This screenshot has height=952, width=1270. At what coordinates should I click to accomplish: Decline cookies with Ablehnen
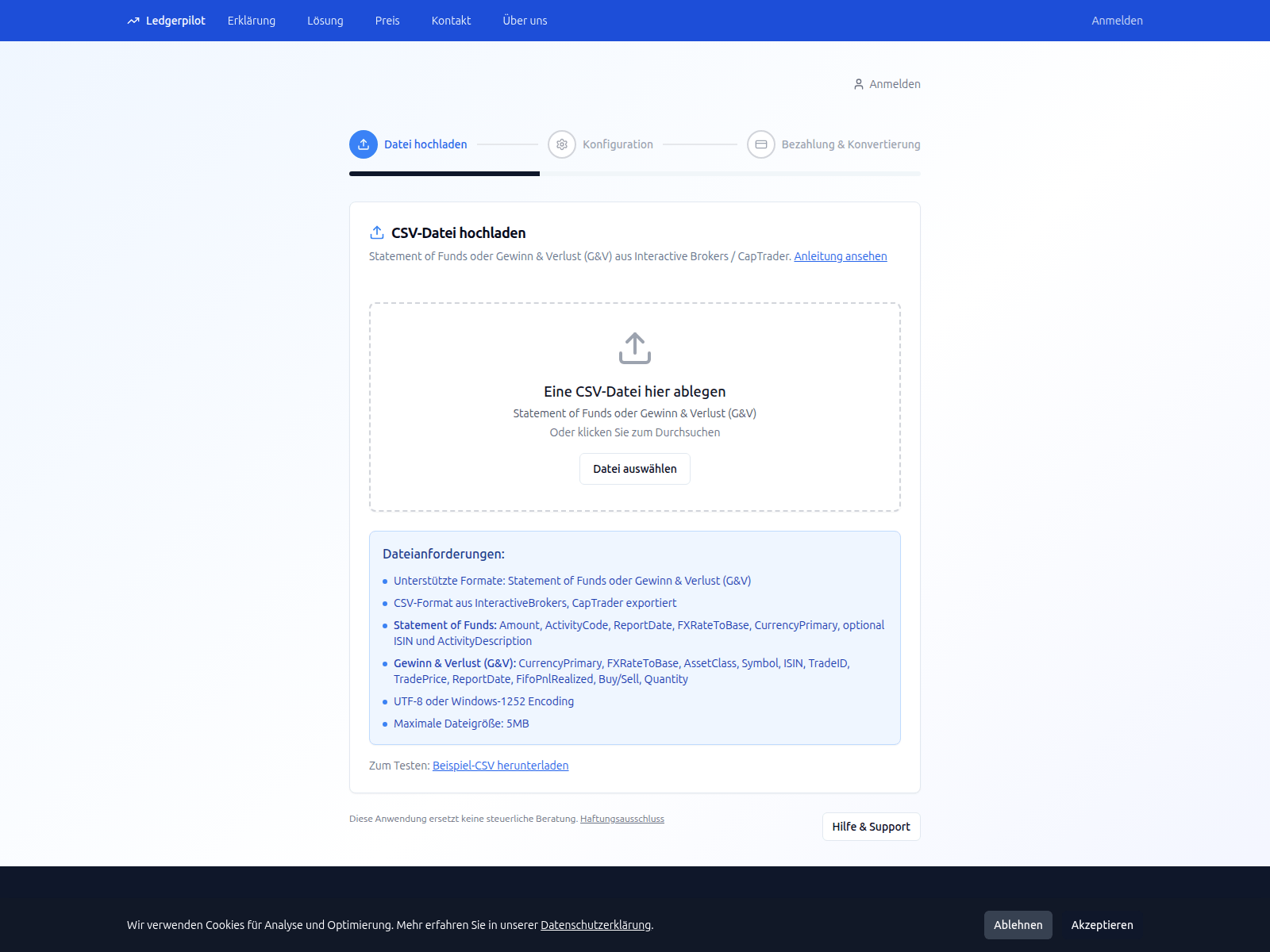[1018, 924]
